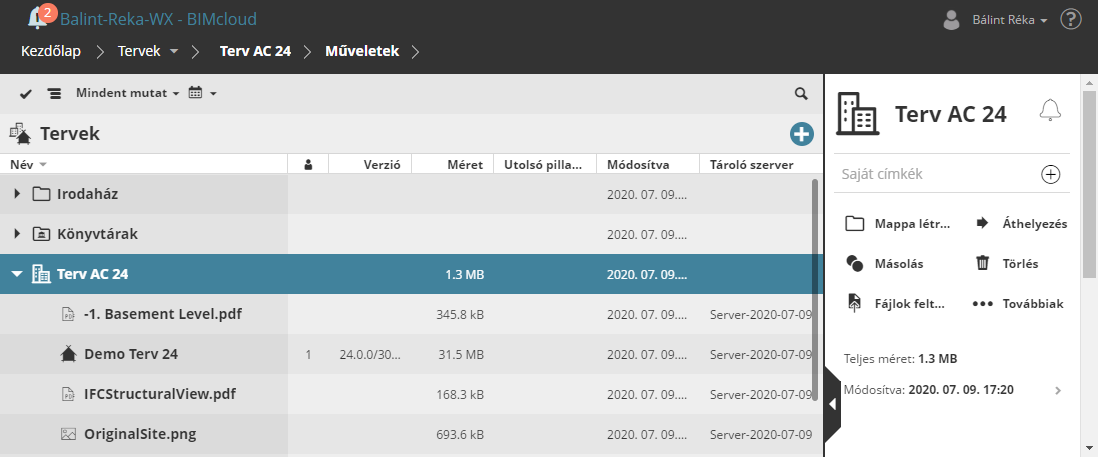
Task: Click the Másolás copy action
Action: [884, 264]
